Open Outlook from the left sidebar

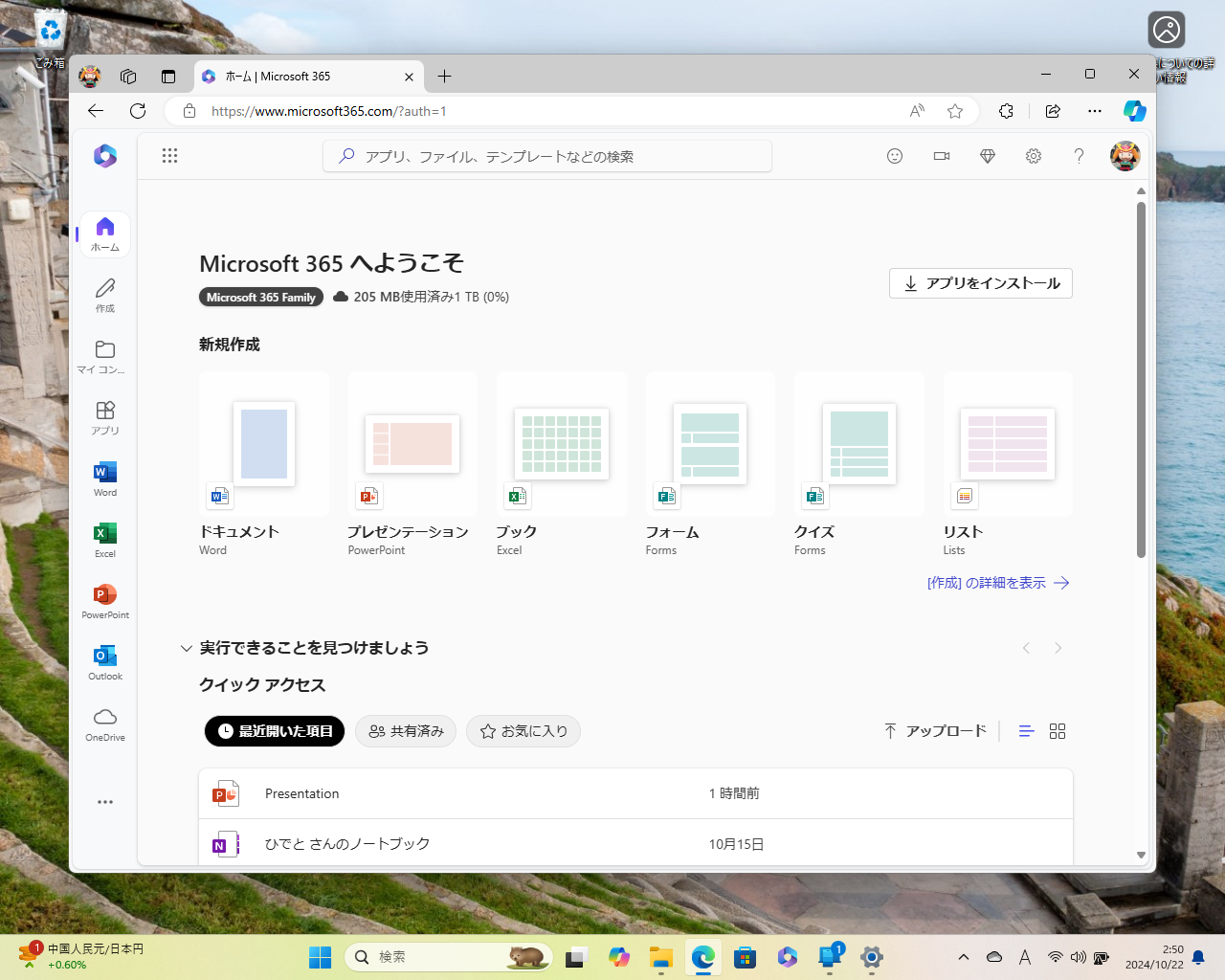104,662
